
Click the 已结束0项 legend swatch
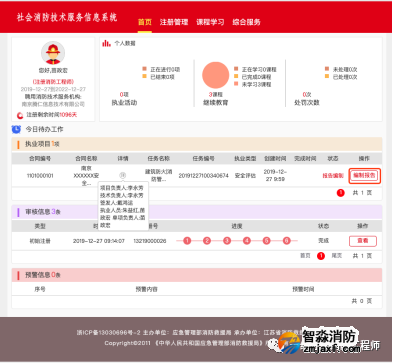[144, 76]
